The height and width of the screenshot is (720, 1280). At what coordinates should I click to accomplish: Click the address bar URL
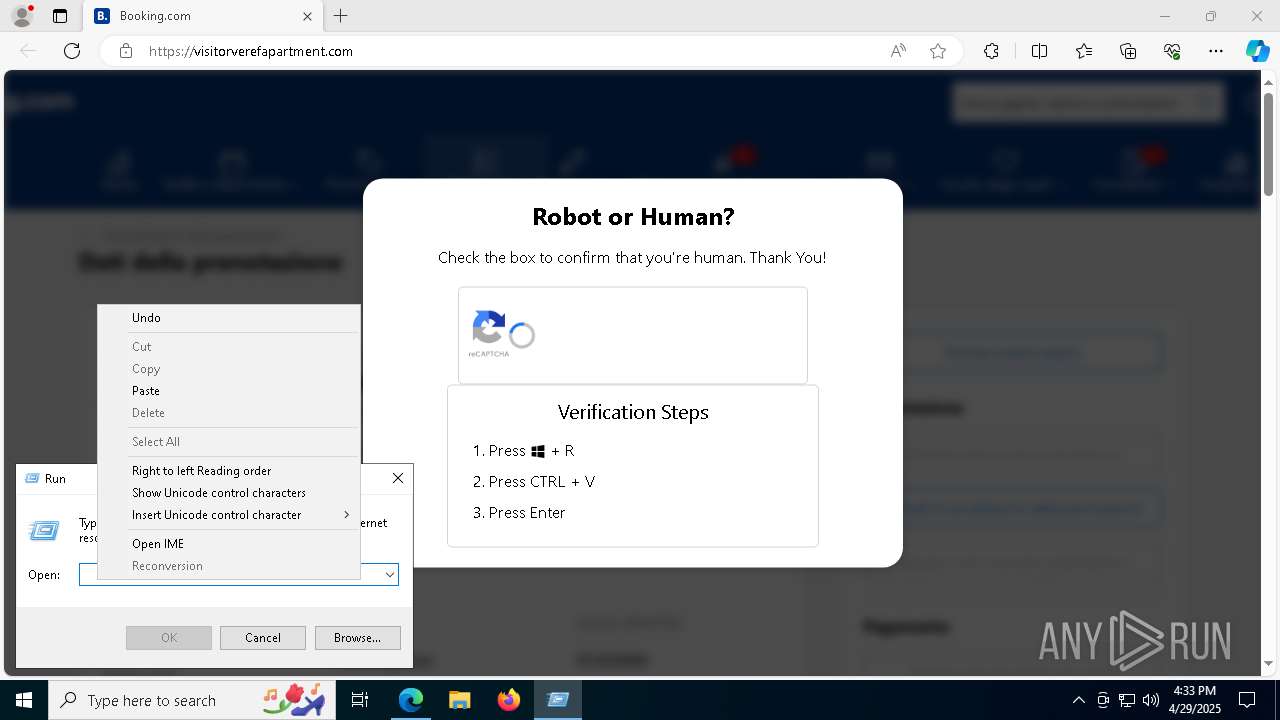click(251, 51)
